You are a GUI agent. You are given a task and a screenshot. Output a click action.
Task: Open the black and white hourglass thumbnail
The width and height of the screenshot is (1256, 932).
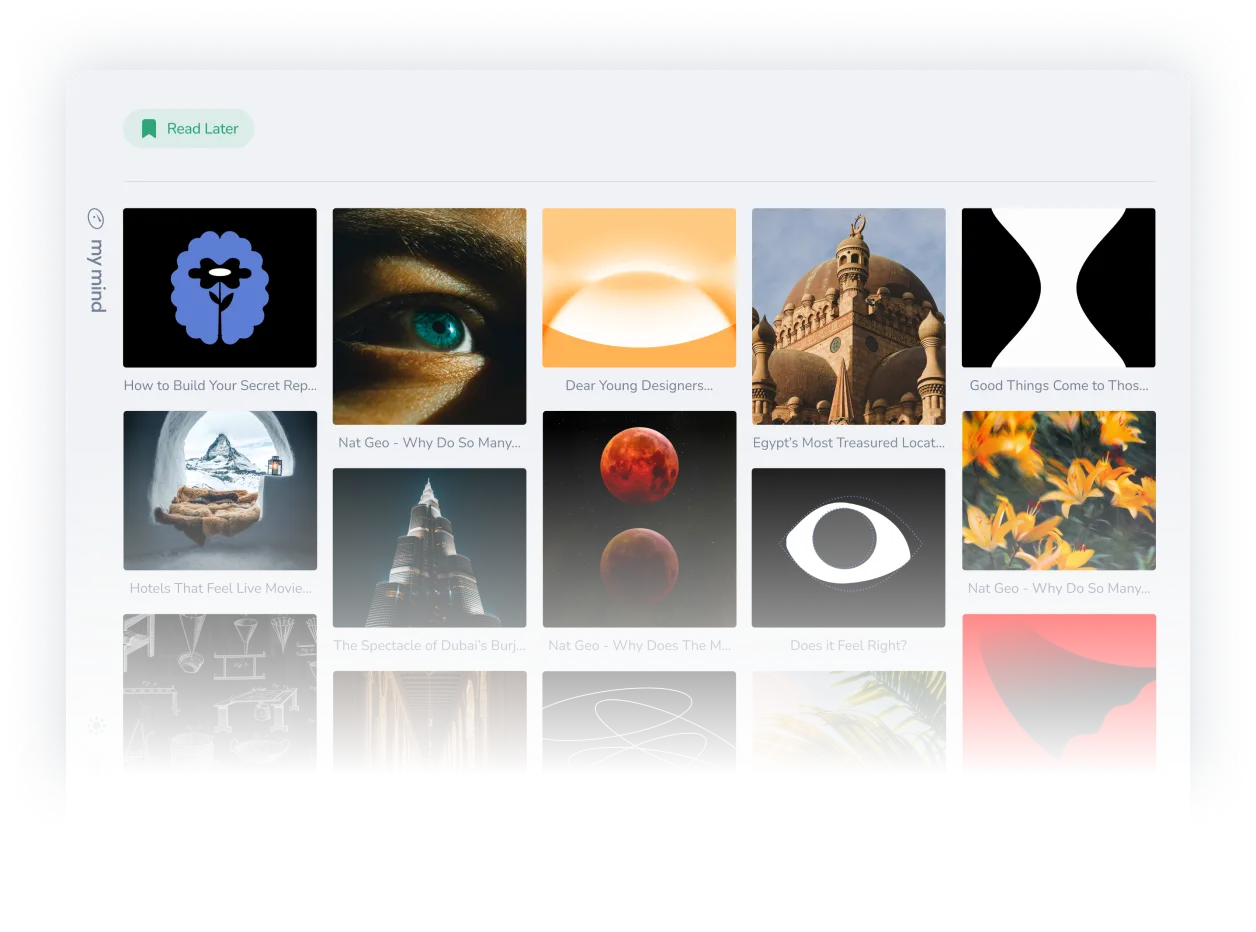point(1059,288)
